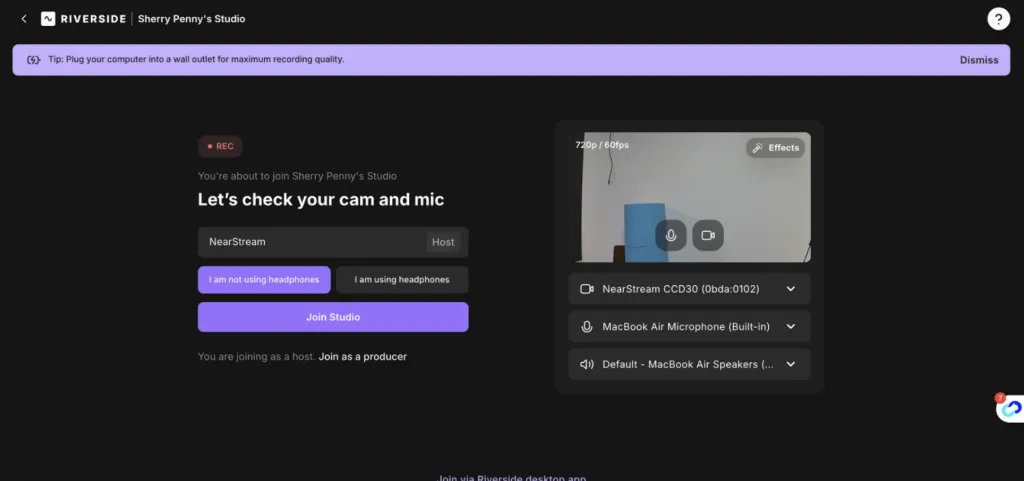Click the microphone icon beside MacBook Air Microphone
1024x481 pixels.
(586, 326)
